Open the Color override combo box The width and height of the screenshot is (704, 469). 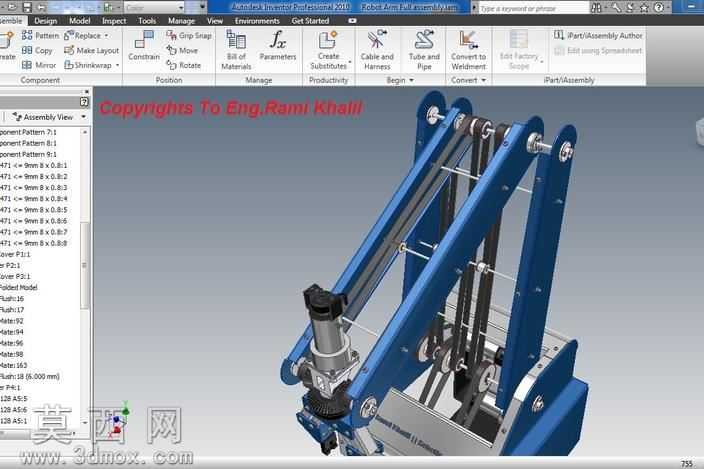coord(154,8)
